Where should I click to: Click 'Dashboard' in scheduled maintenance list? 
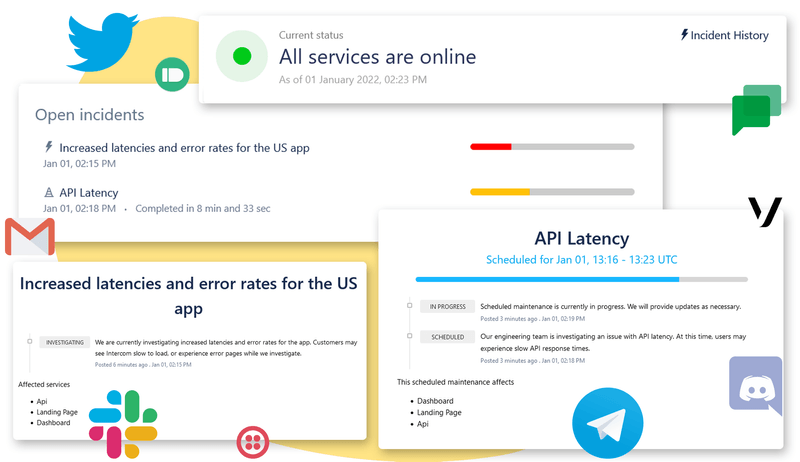pos(435,401)
